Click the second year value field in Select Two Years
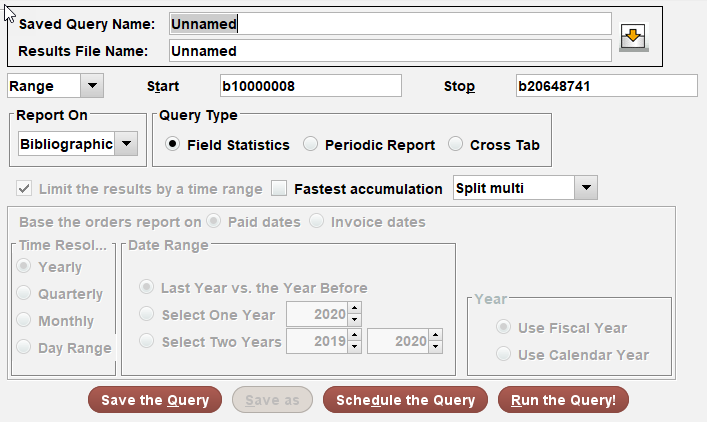The width and height of the screenshot is (707, 422). pos(399,341)
